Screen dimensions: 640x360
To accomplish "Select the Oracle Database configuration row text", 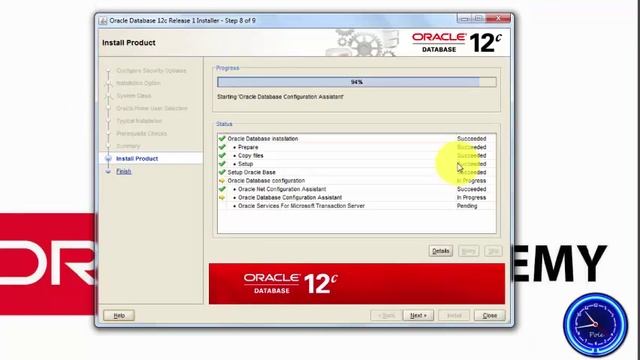I will pos(266,180).
